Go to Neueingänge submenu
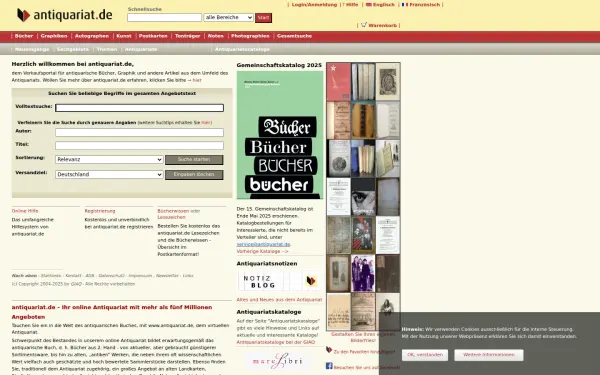This screenshot has height=375, width=600. pyautogui.click(x=32, y=49)
